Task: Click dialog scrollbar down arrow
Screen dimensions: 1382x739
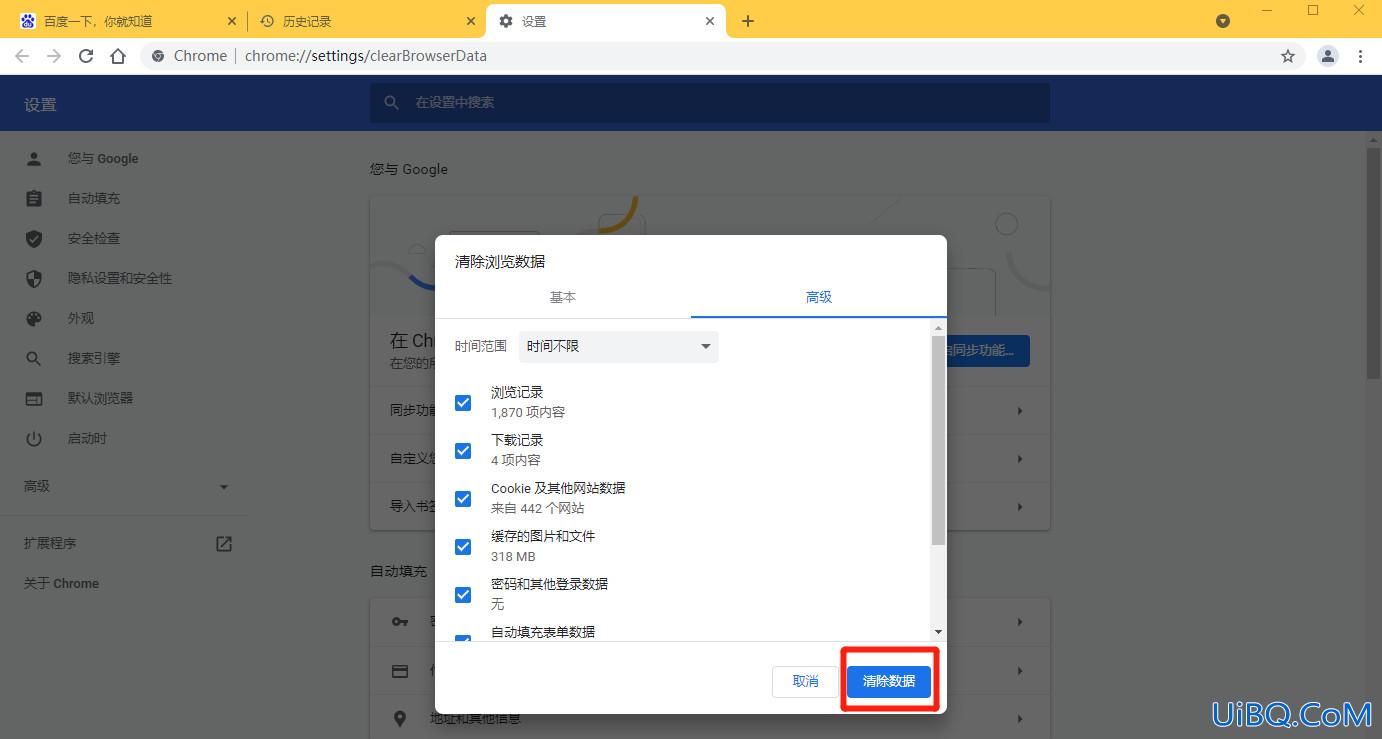Action: click(x=938, y=632)
